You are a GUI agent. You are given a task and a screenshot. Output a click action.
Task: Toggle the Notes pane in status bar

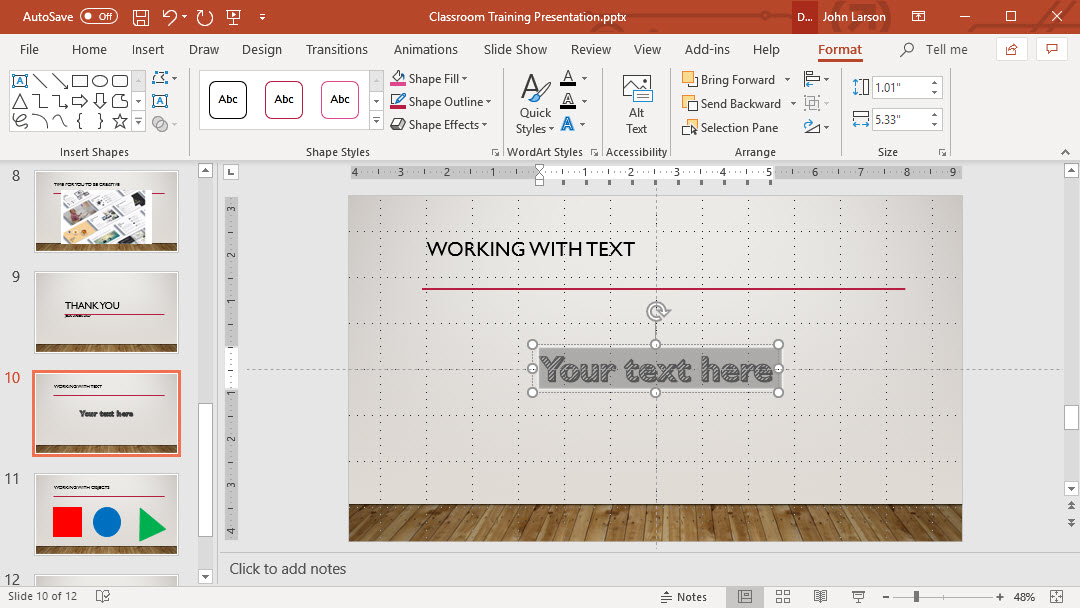coord(684,597)
